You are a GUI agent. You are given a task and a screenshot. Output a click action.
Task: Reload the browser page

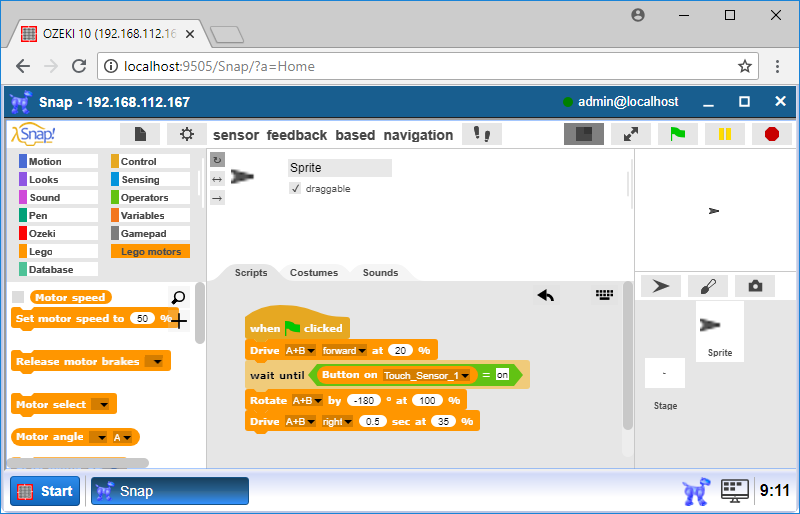[79, 66]
